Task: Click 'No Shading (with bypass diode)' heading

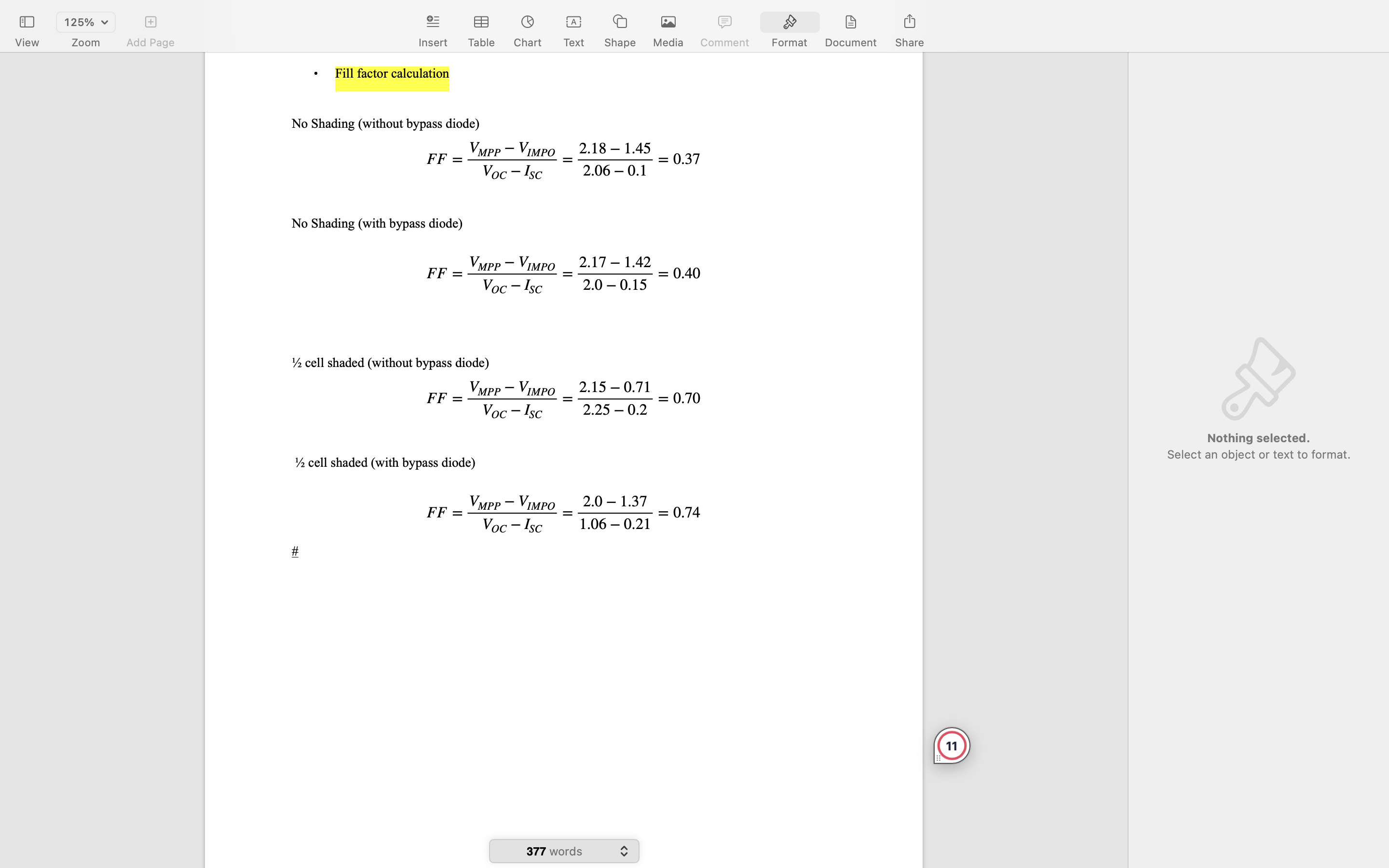Action: click(x=377, y=224)
